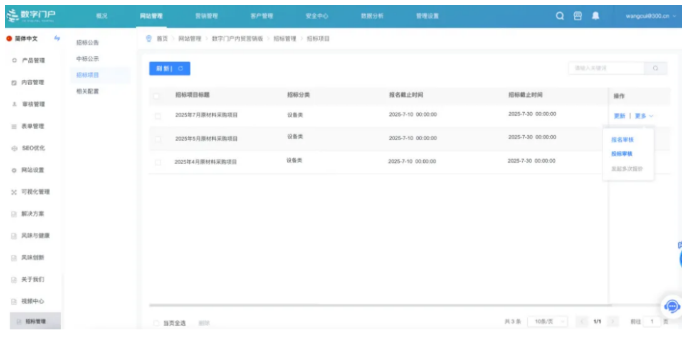Click the delete button beside 当页全选
The width and height of the screenshot is (685, 364).
coord(204,323)
